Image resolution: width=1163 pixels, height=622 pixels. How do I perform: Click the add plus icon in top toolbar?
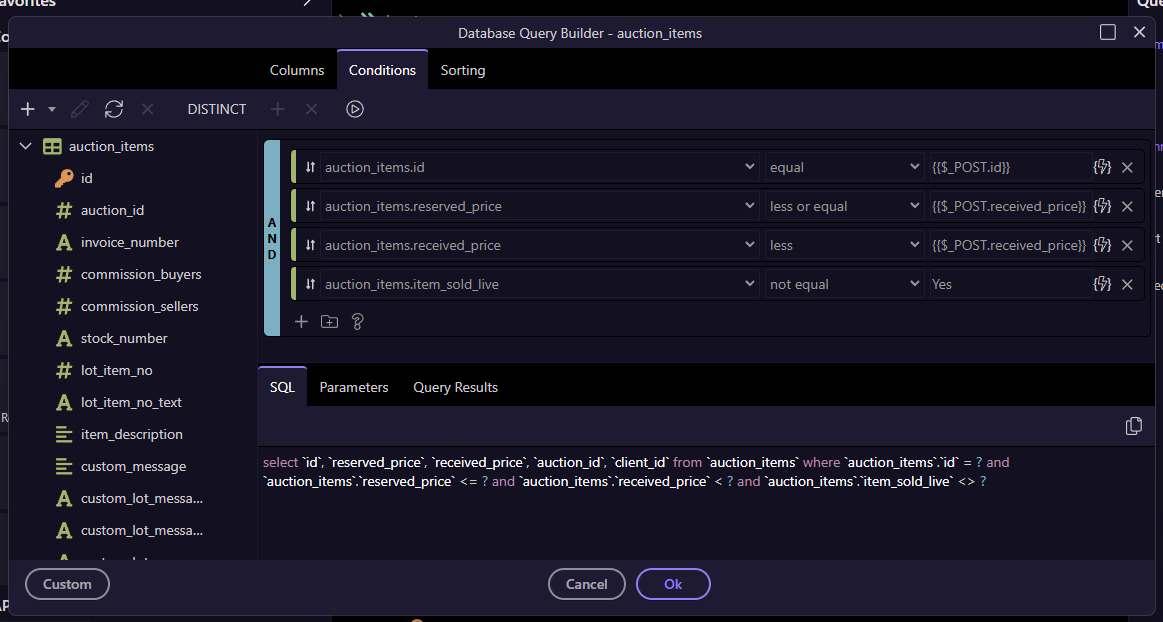pyautogui.click(x=28, y=109)
